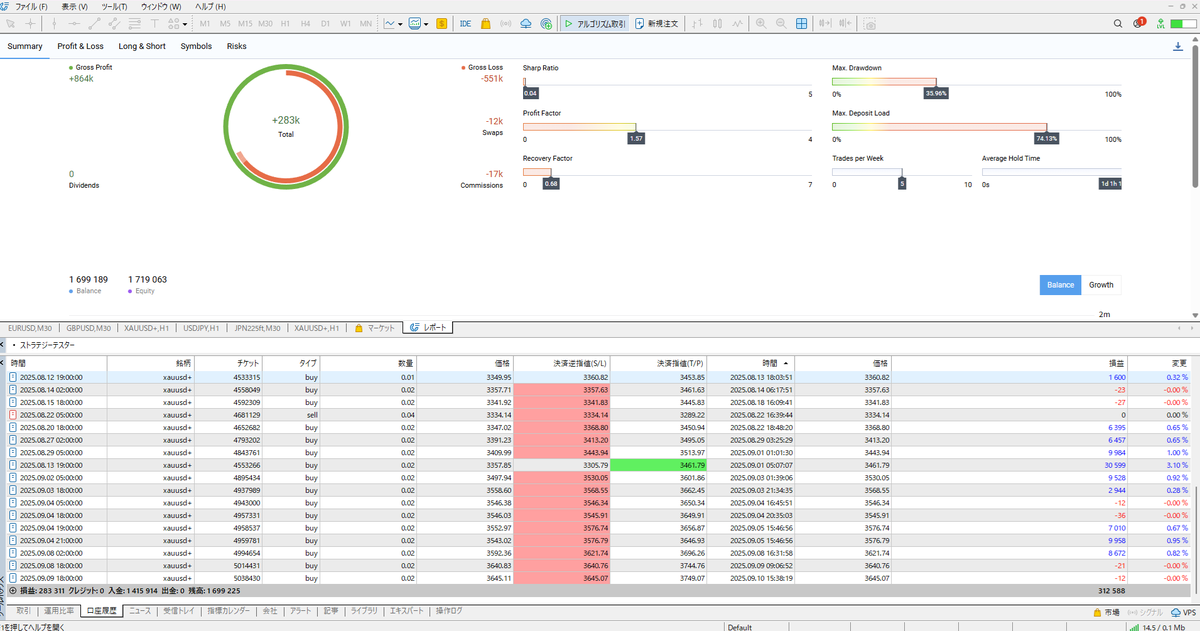The height and width of the screenshot is (631, 1200).
Task: Switch to Risks report tab
Action: [x=237, y=46]
